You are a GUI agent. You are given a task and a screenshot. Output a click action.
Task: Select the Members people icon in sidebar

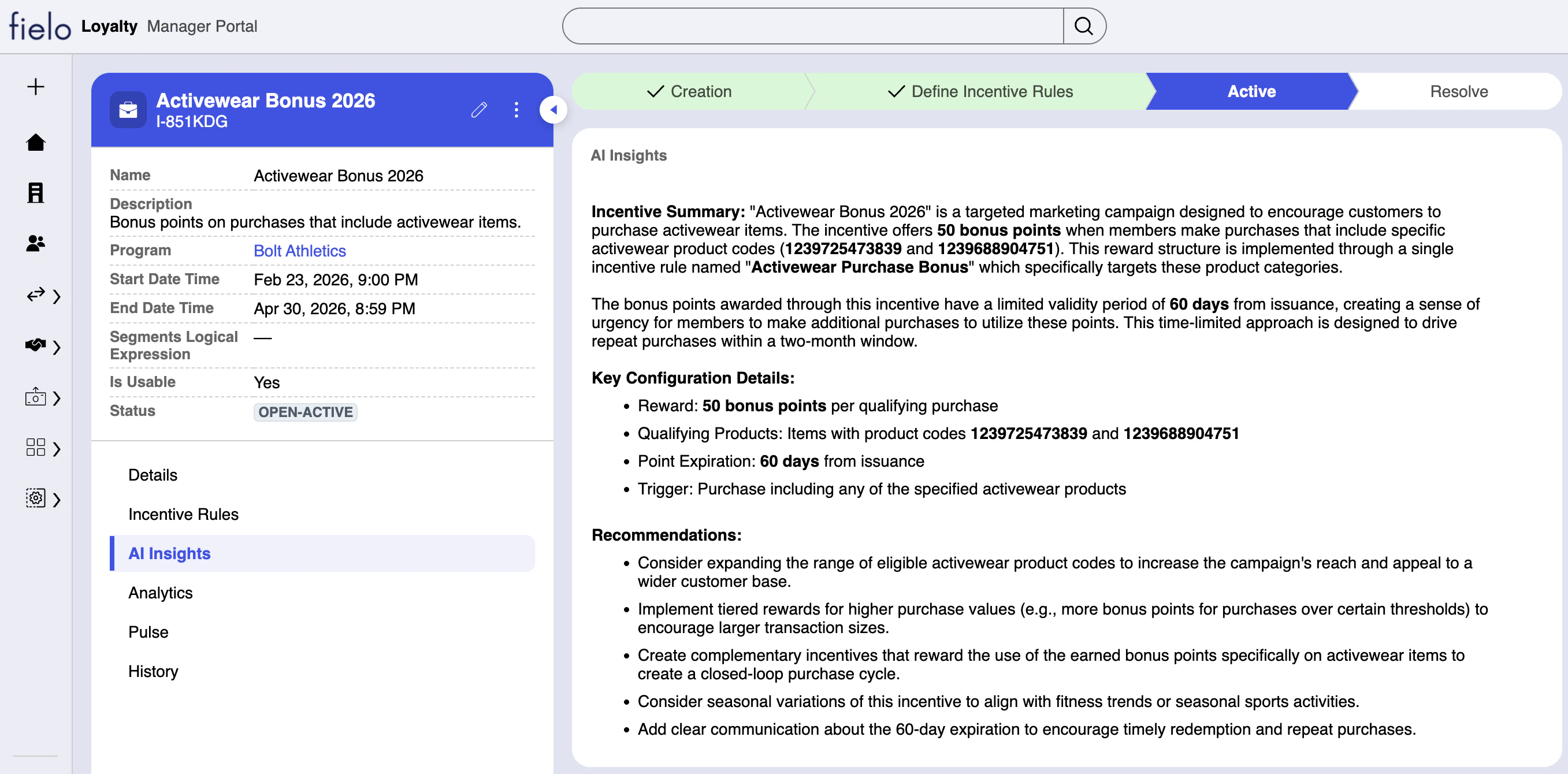(35, 243)
